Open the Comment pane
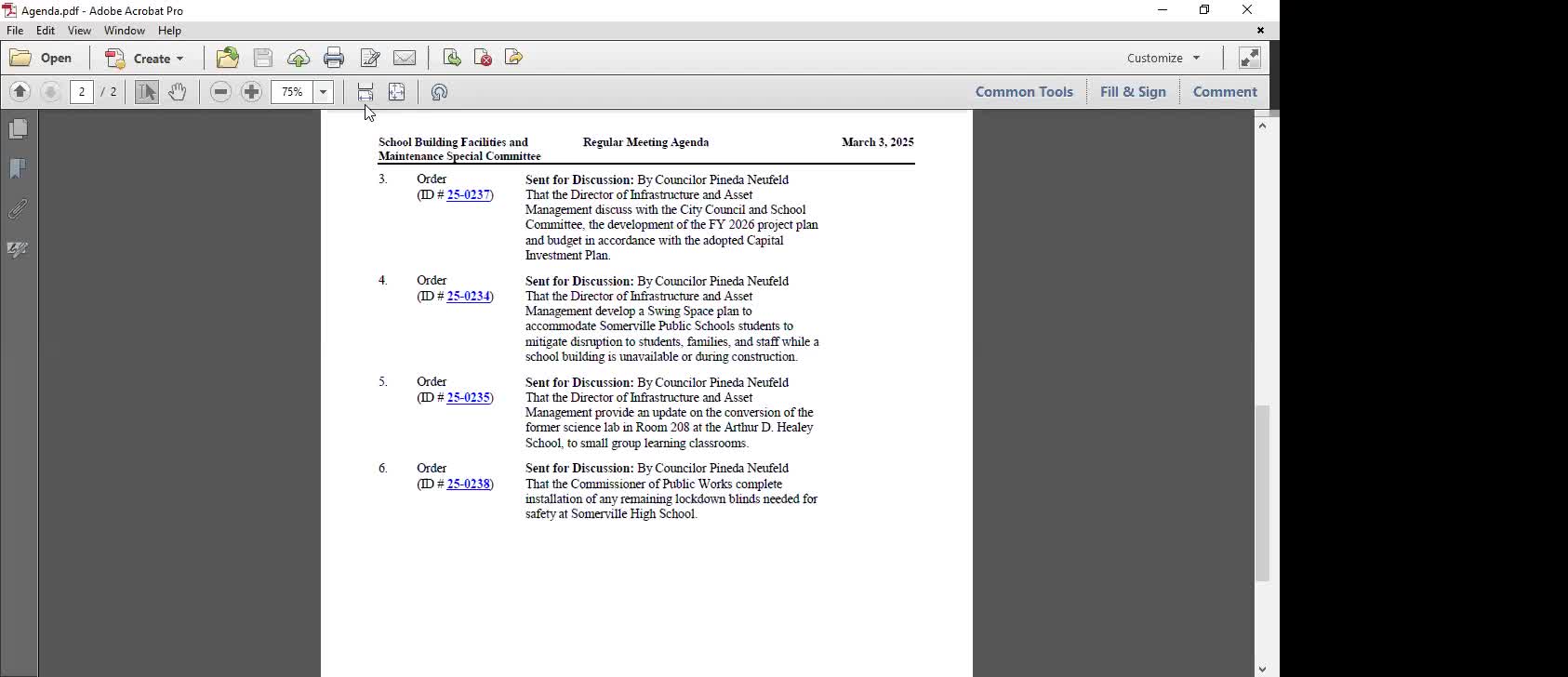 click(1225, 91)
